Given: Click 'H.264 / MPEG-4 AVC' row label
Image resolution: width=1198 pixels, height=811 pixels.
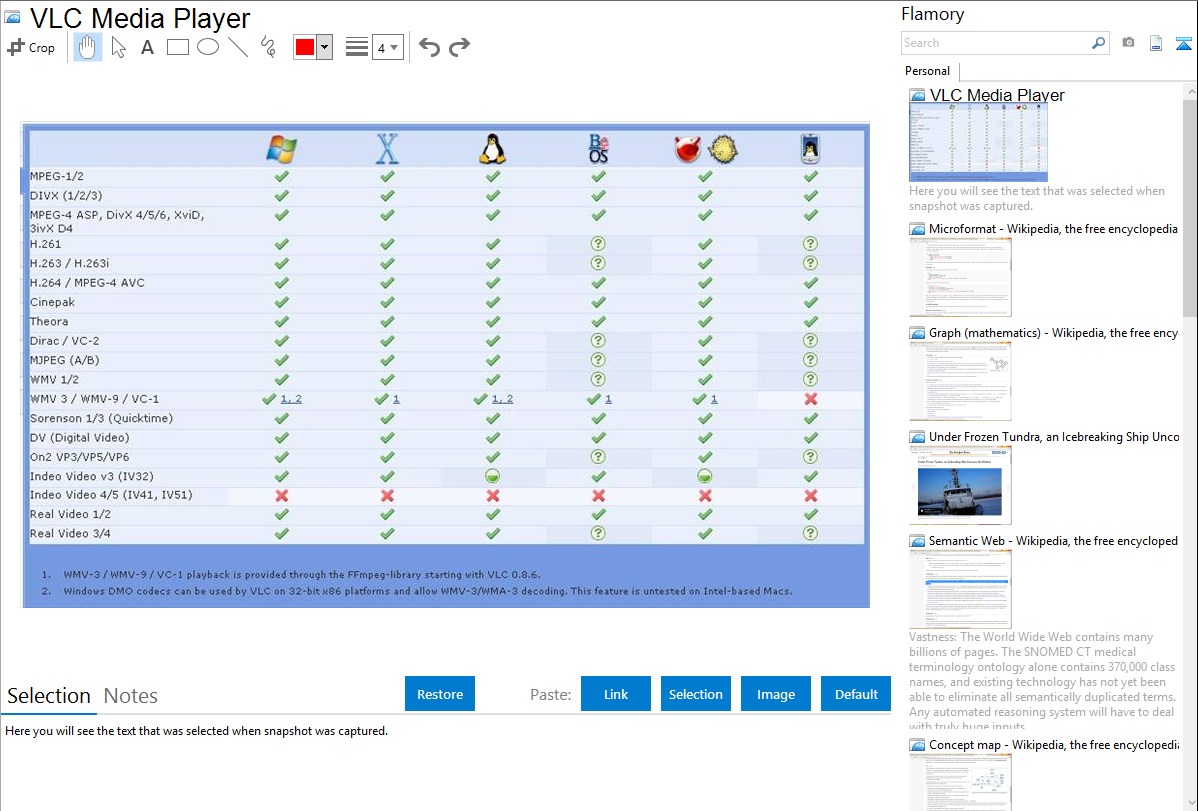Looking at the screenshot, I should point(87,283).
